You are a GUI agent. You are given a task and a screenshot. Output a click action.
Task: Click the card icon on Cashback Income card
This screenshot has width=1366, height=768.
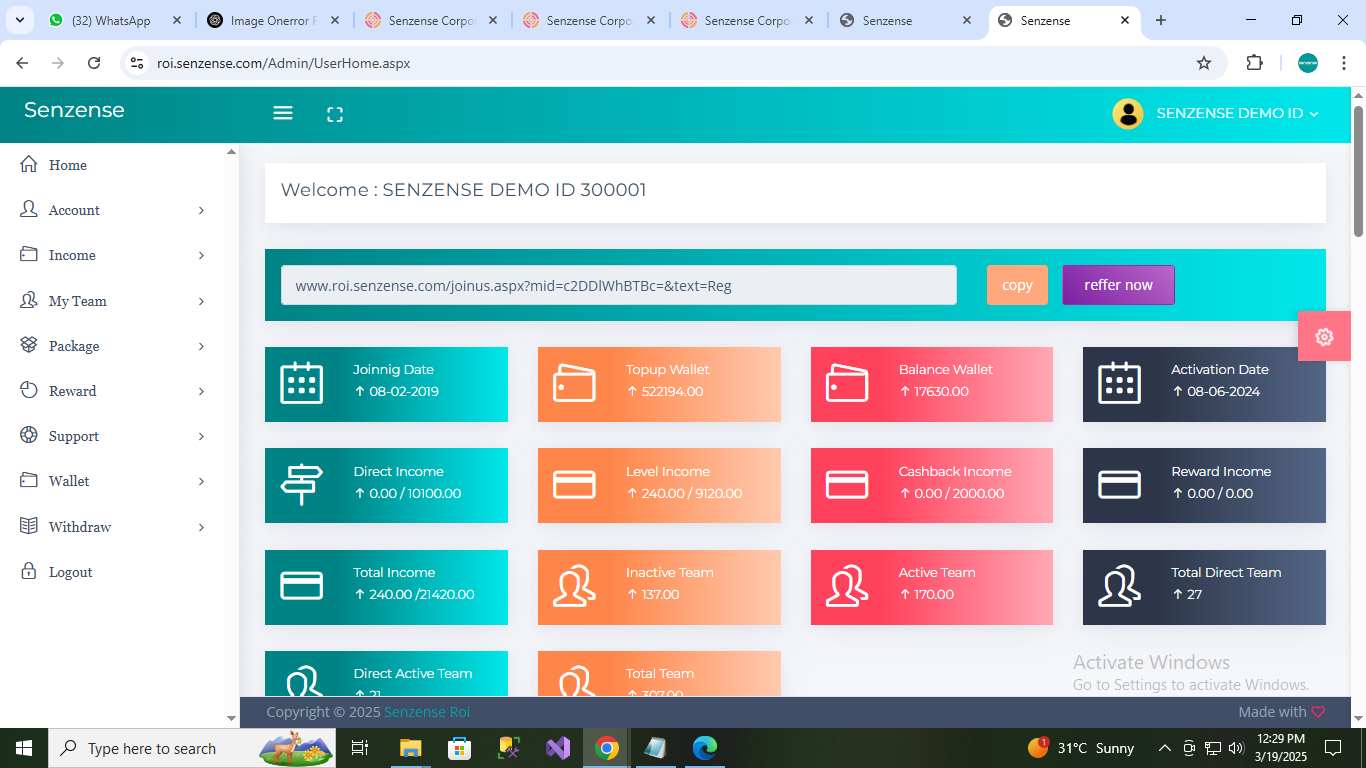[x=847, y=485]
